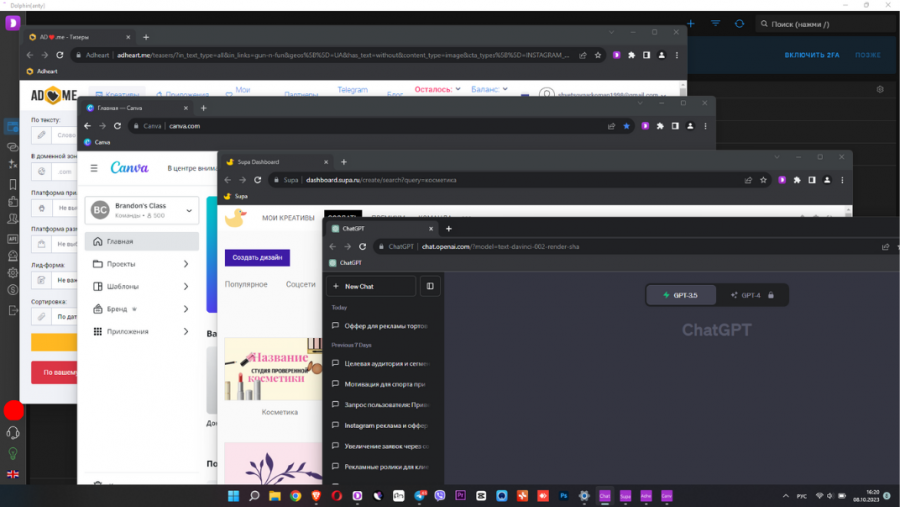
Task: Expand the Brandon's Class team dropdown
Action: (189, 211)
